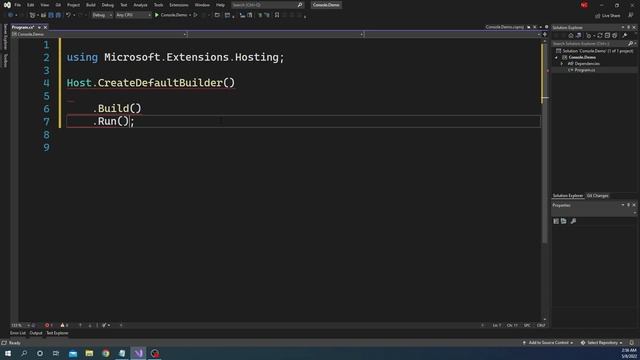This screenshot has width=640, height=360.
Task: Select the Program.cs editor tab
Action: tap(23, 27)
